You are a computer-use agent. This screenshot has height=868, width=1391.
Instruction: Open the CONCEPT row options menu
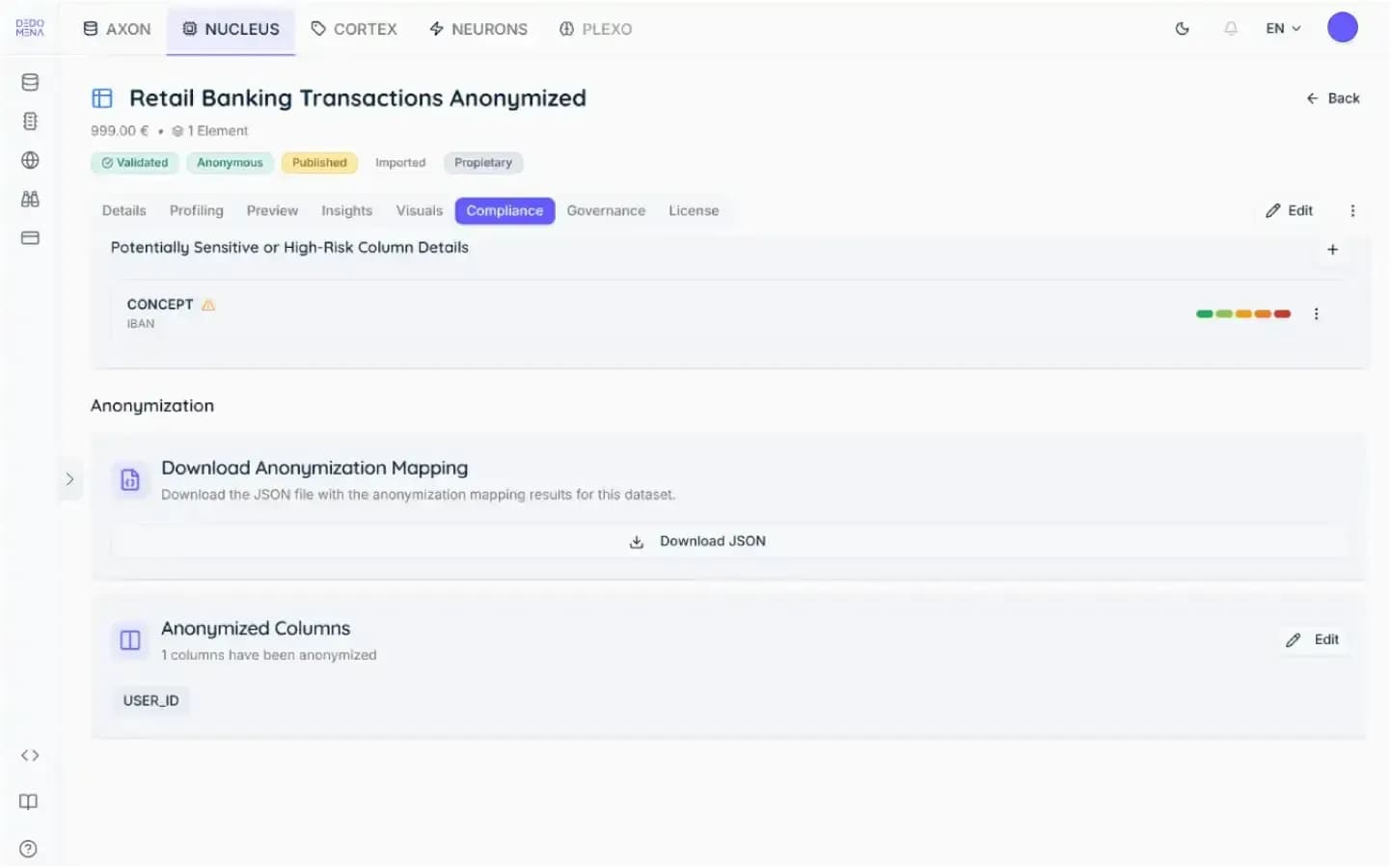coord(1316,314)
